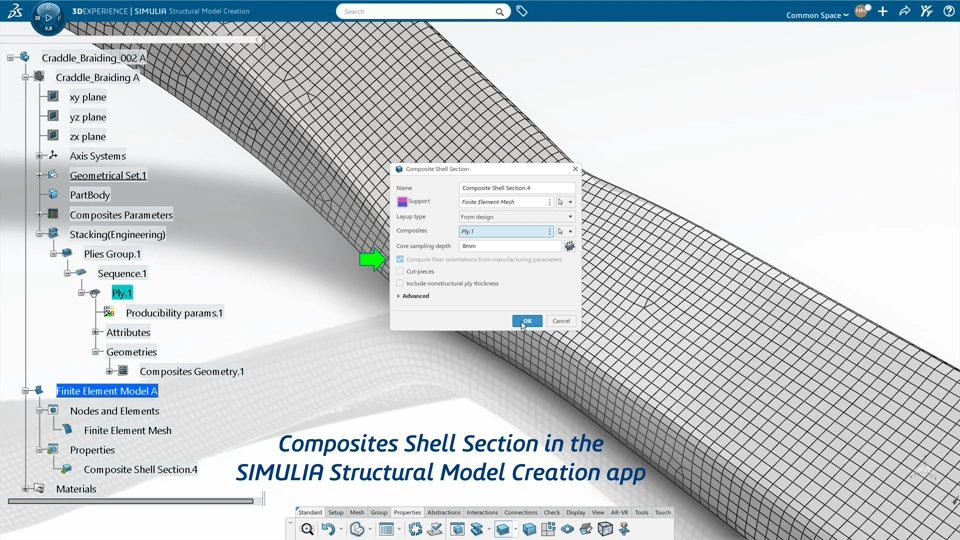The image size is (960, 540).
Task: Click the Undo arrow in bottom toolbar
Action: pyautogui.click(x=328, y=529)
